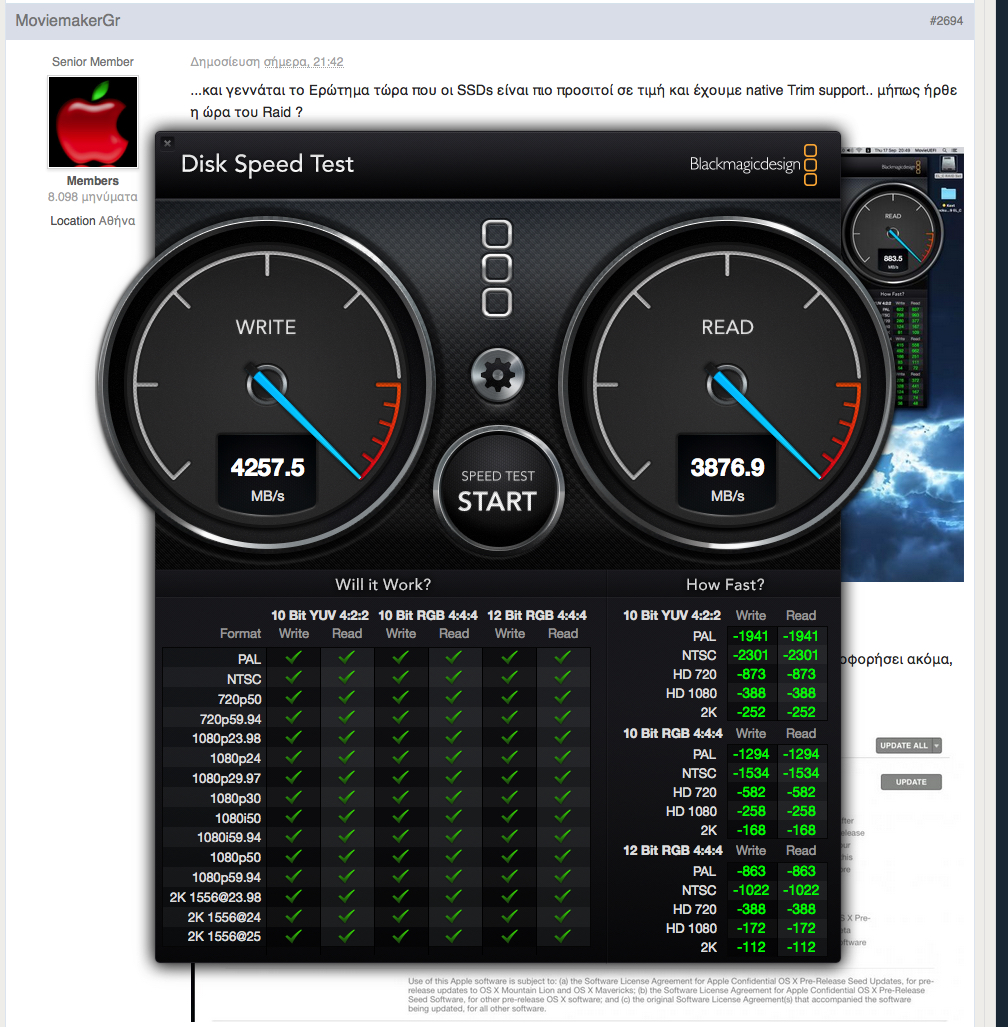Open Notification Center icon in background menu bar

955,151
